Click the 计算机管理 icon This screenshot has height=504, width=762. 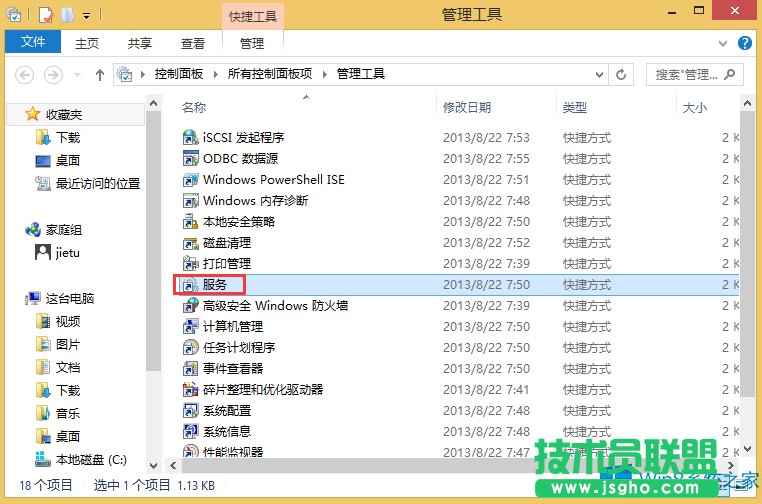pos(190,326)
